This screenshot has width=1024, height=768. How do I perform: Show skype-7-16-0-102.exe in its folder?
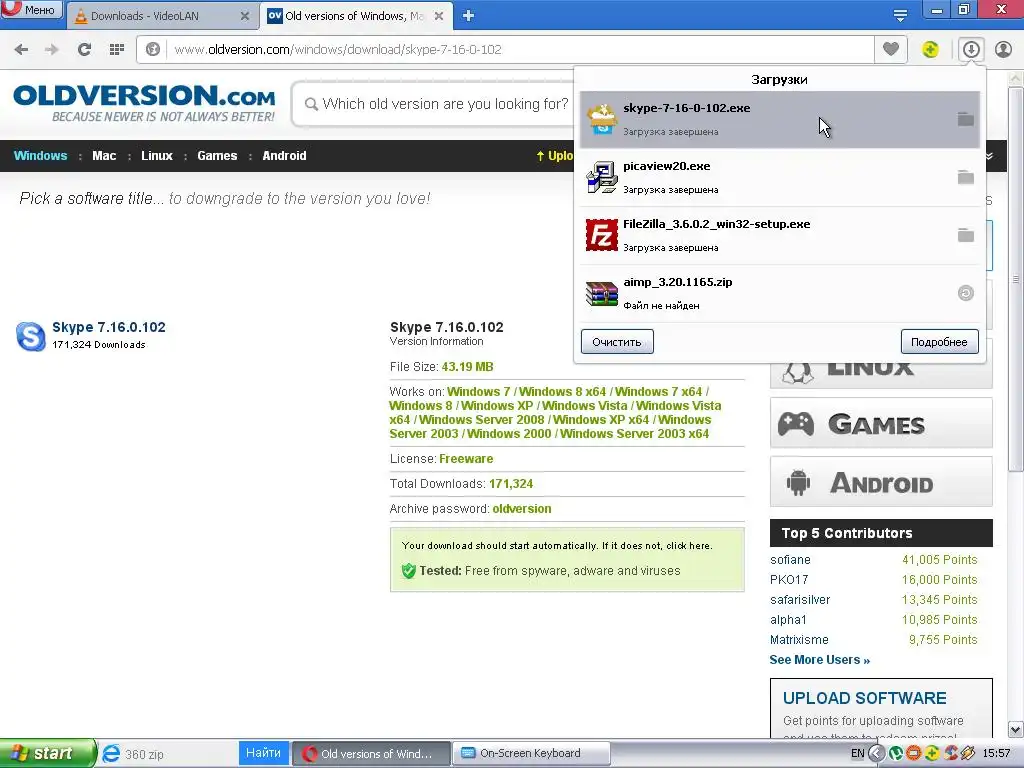coord(965,120)
